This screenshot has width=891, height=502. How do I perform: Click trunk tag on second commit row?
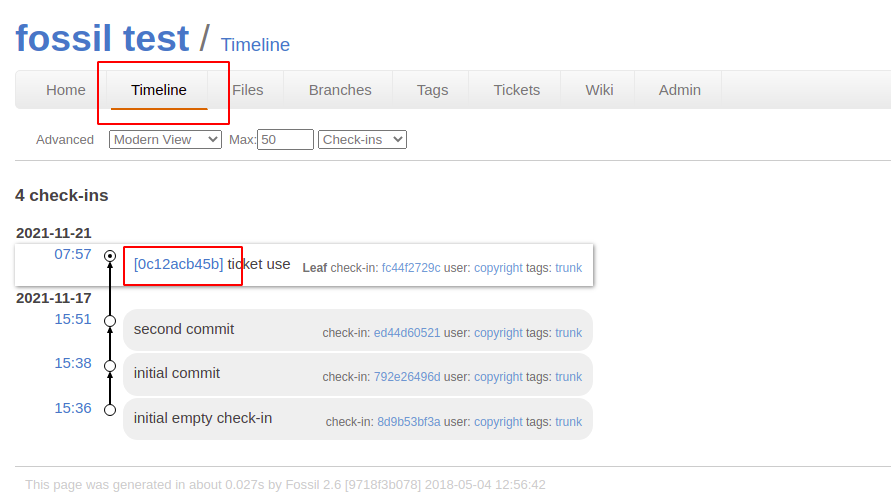coord(568,333)
